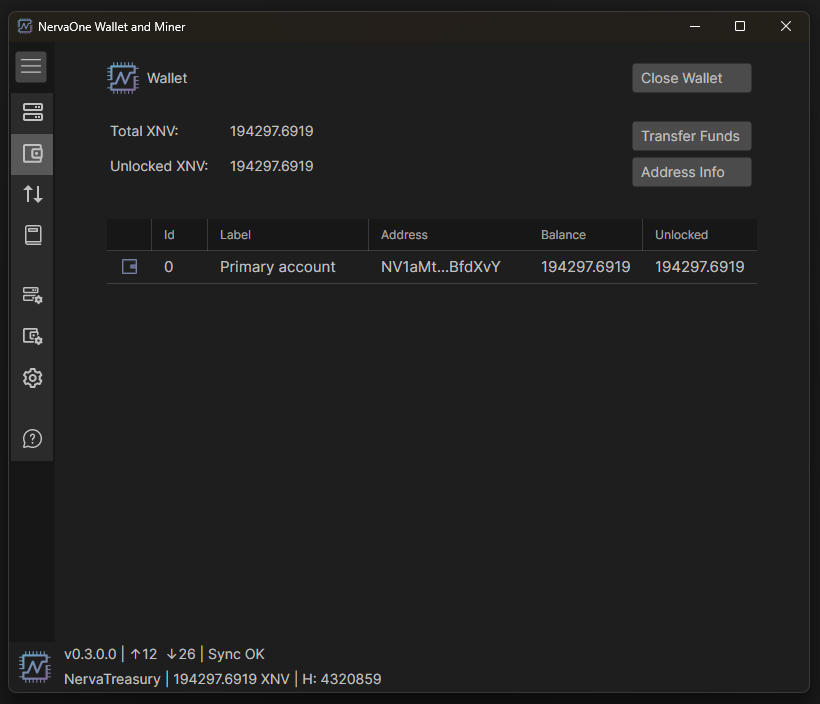Select the Primary account table row
Screen dimensions: 820x704
pyautogui.click(x=431, y=267)
